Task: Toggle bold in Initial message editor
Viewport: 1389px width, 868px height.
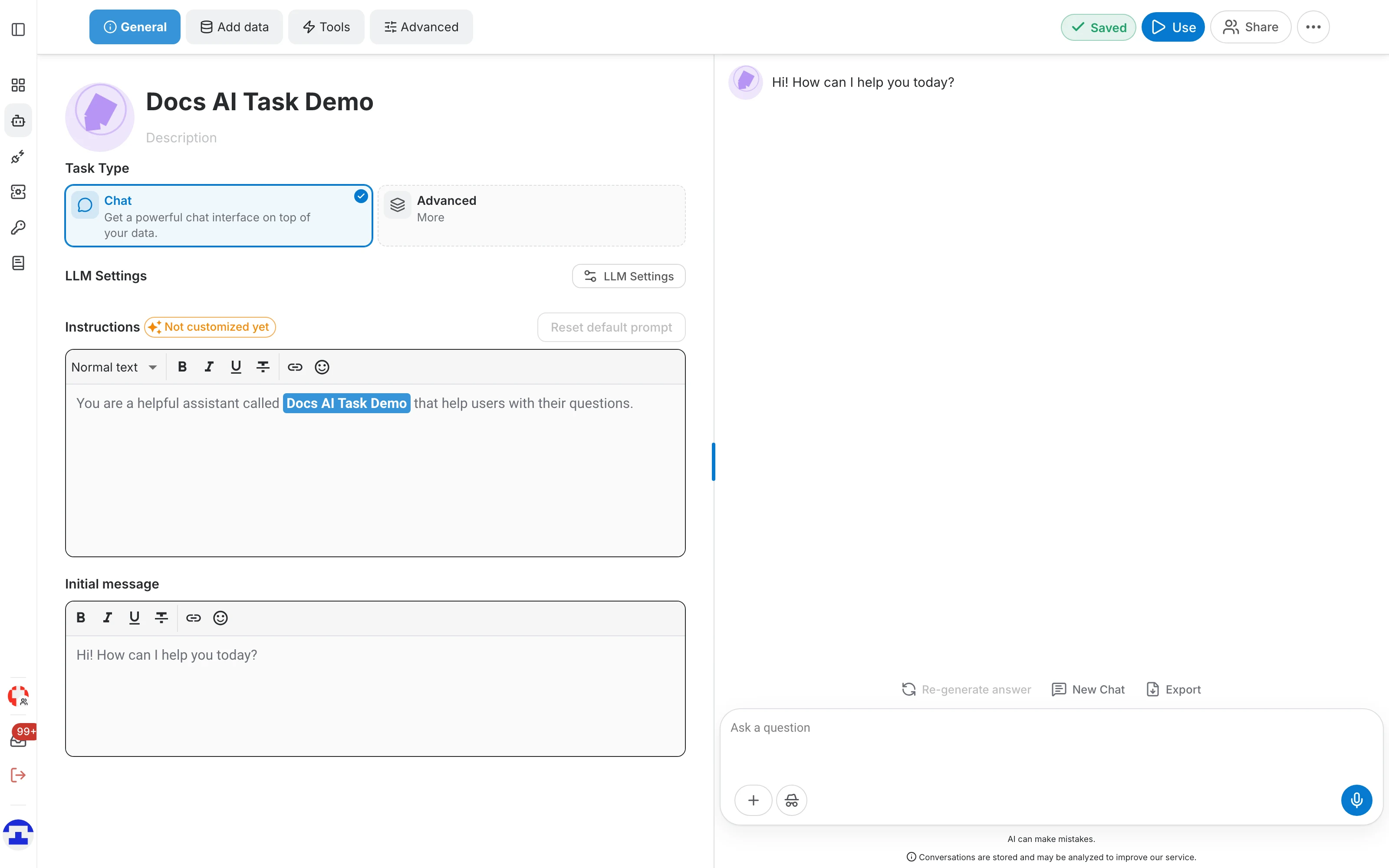Action: tap(81, 618)
